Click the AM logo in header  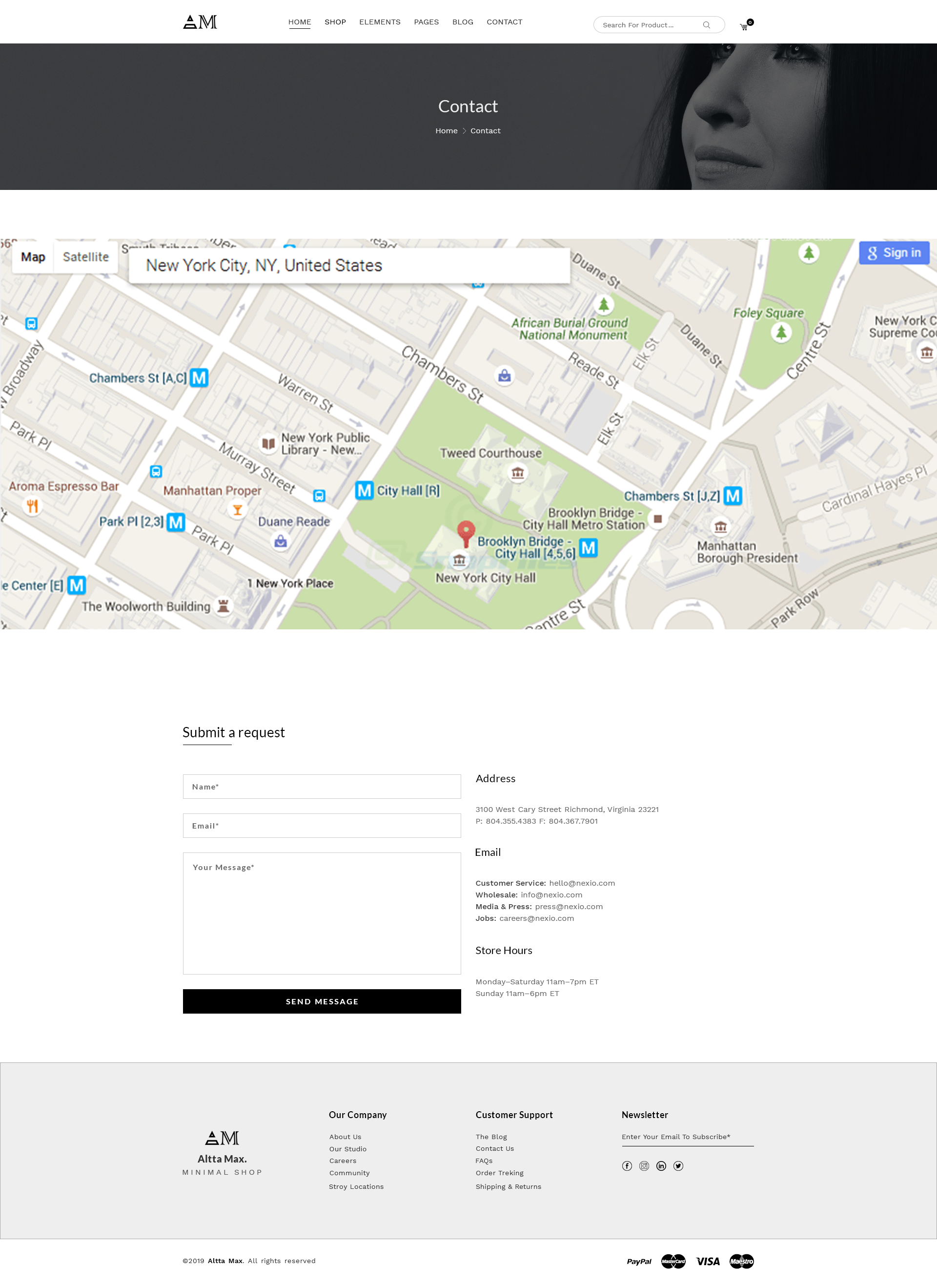tap(200, 22)
